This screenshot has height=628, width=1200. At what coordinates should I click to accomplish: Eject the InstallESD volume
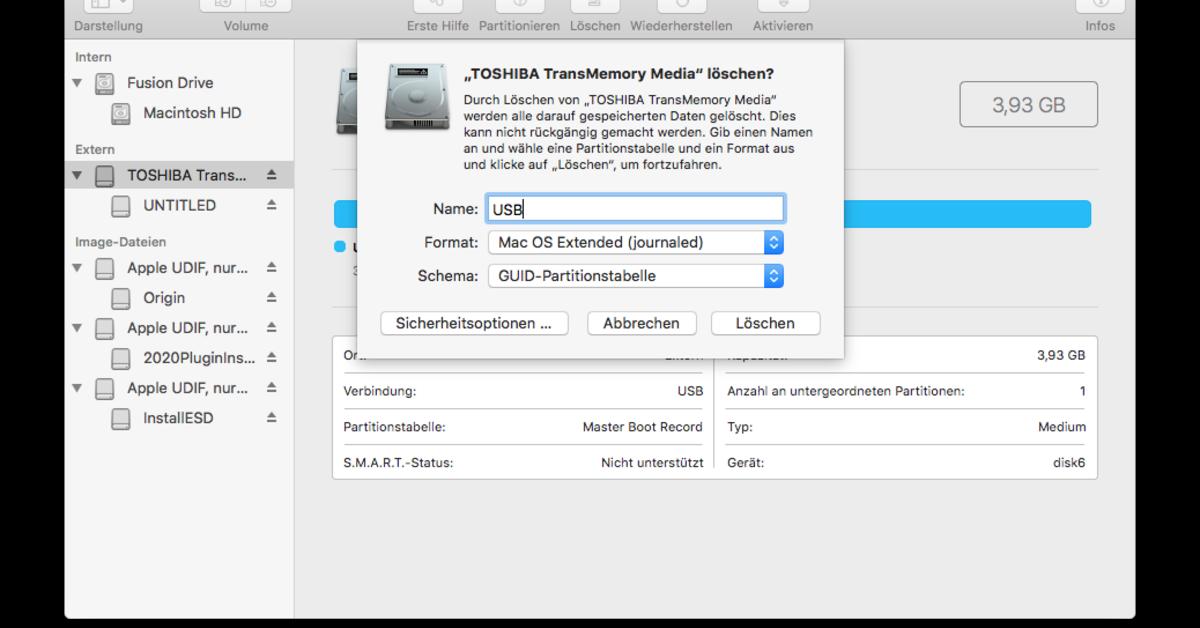(x=271, y=418)
